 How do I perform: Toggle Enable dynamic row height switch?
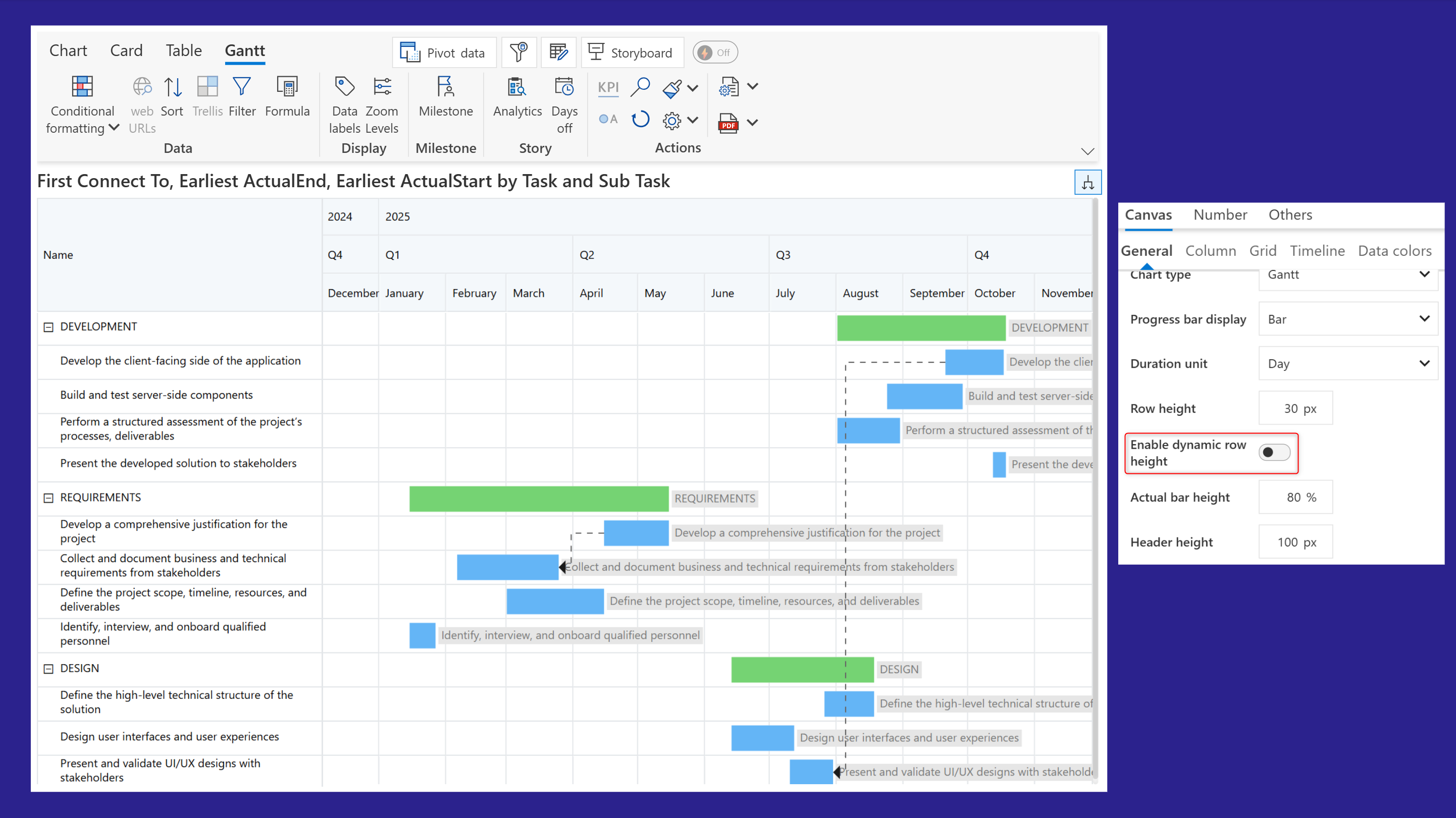(1274, 453)
